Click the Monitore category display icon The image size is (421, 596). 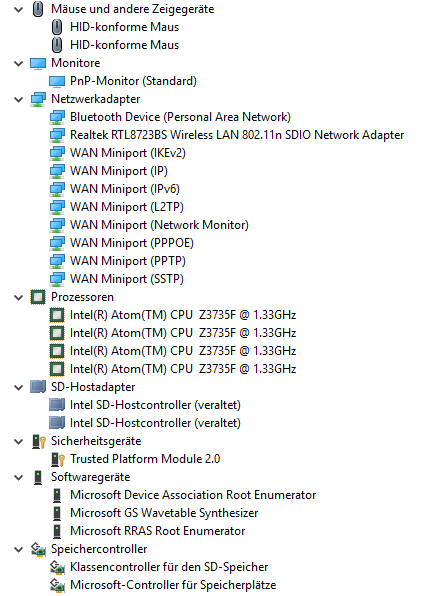click(38, 63)
